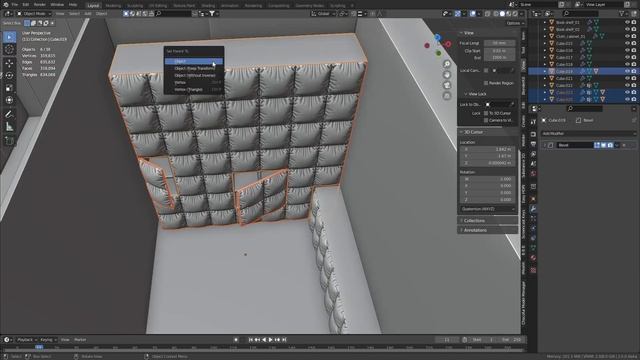Switch perspective/orthographic with grid icon

tap(447, 96)
